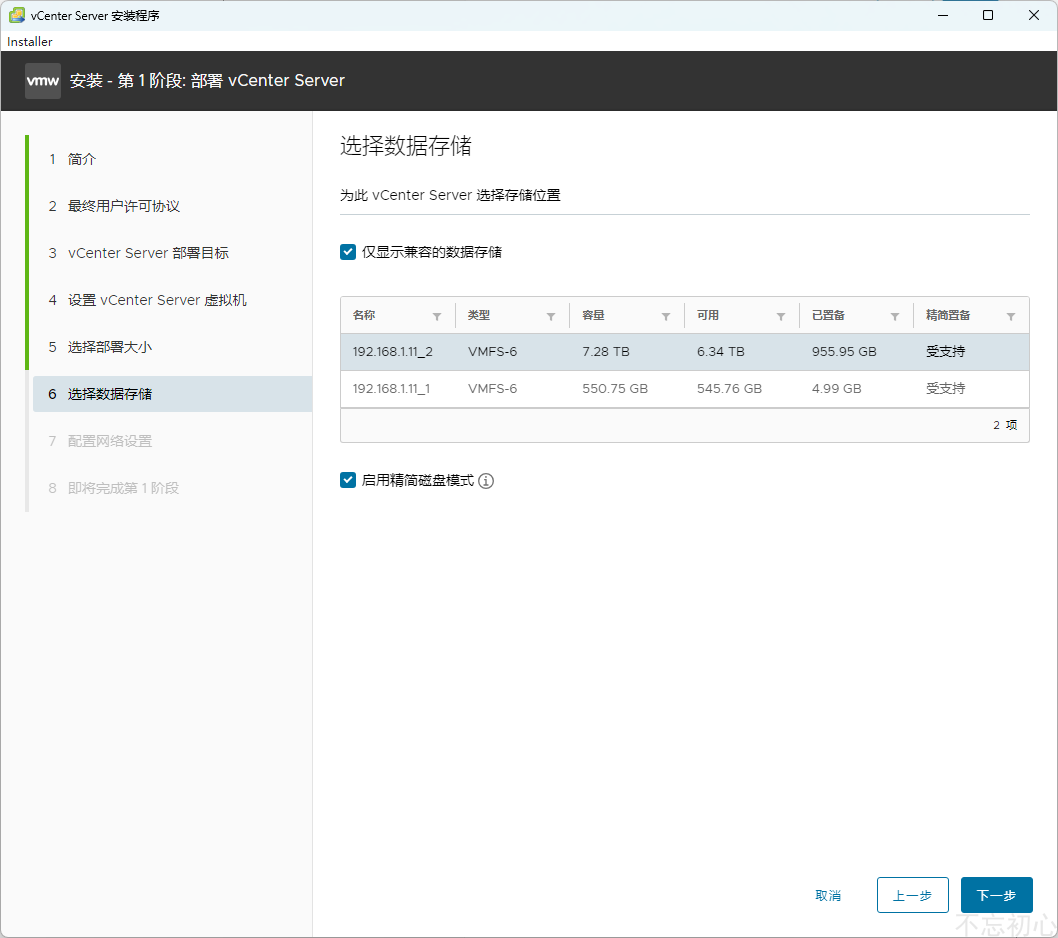Maximize the installer window

pyautogui.click(x=988, y=16)
